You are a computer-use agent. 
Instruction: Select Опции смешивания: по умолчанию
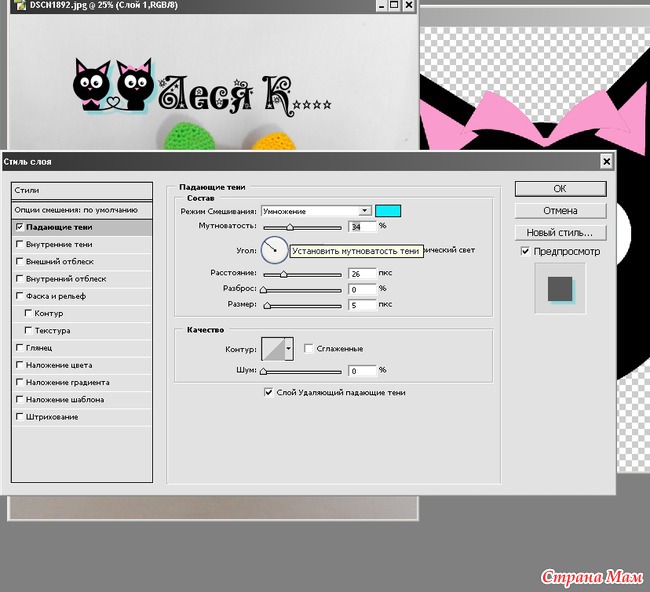click(x=81, y=210)
